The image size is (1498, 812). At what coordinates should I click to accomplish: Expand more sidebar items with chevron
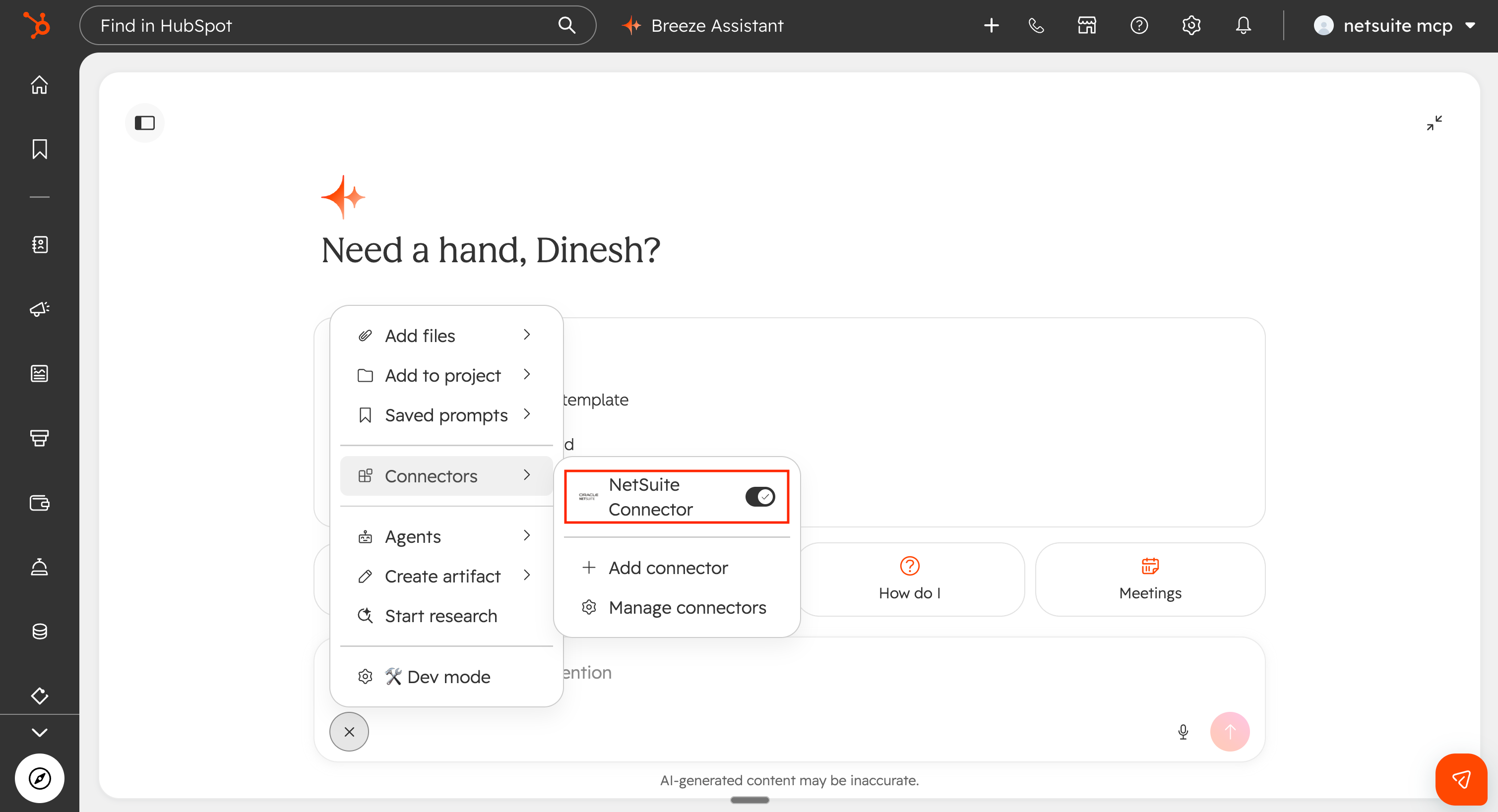coord(40,732)
